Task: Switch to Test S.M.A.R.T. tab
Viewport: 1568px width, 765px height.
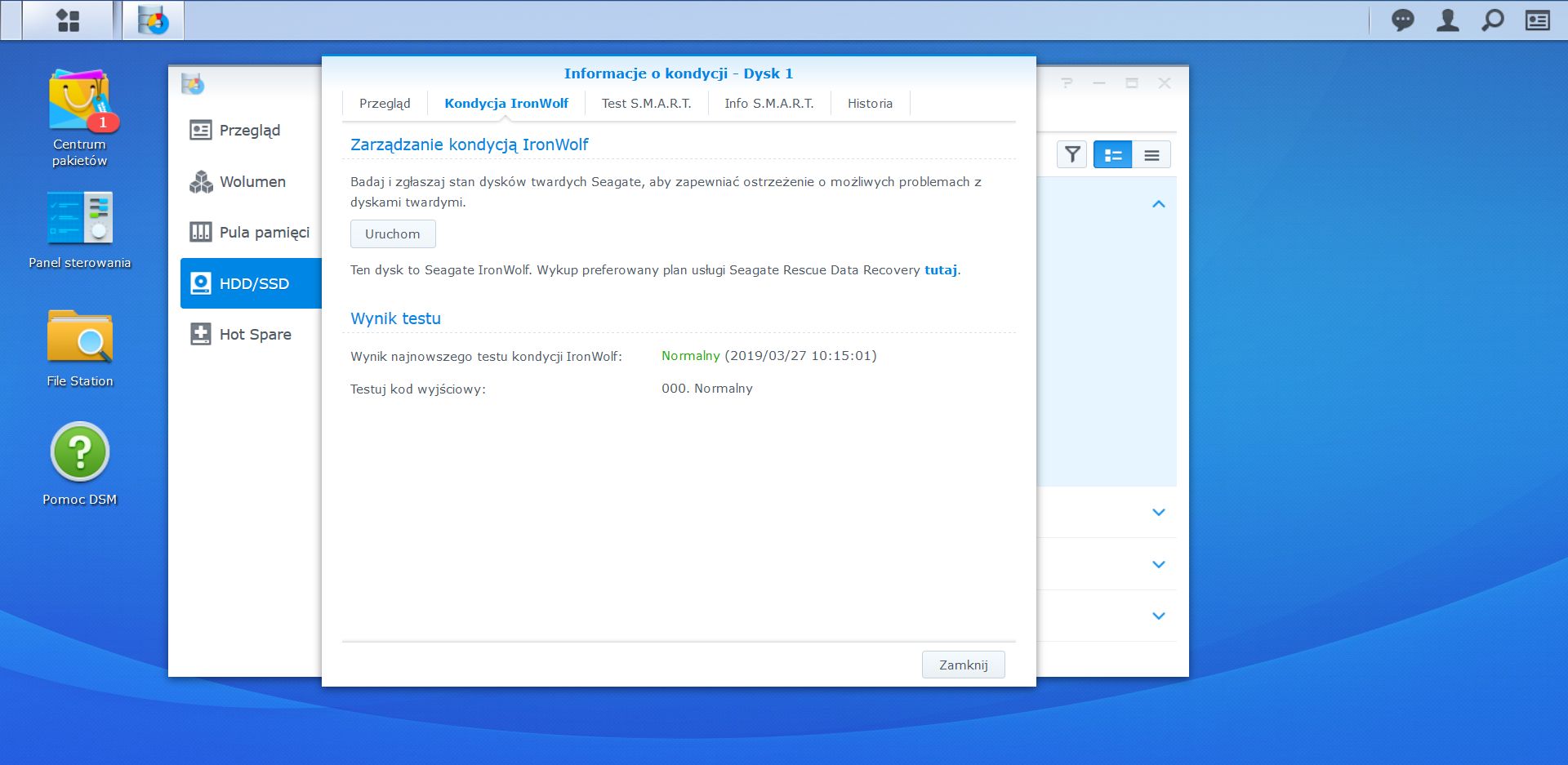Action: pyautogui.click(x=646, y=104)
